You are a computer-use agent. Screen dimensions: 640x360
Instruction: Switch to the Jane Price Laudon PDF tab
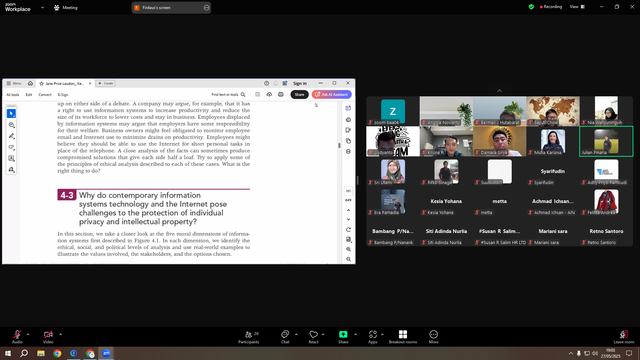[64, 83]
